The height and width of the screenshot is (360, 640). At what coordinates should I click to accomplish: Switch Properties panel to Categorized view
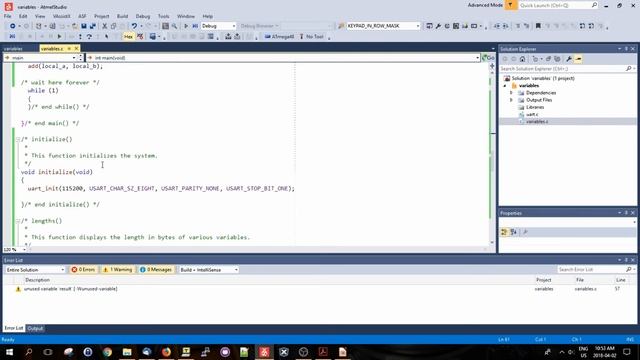504,232
